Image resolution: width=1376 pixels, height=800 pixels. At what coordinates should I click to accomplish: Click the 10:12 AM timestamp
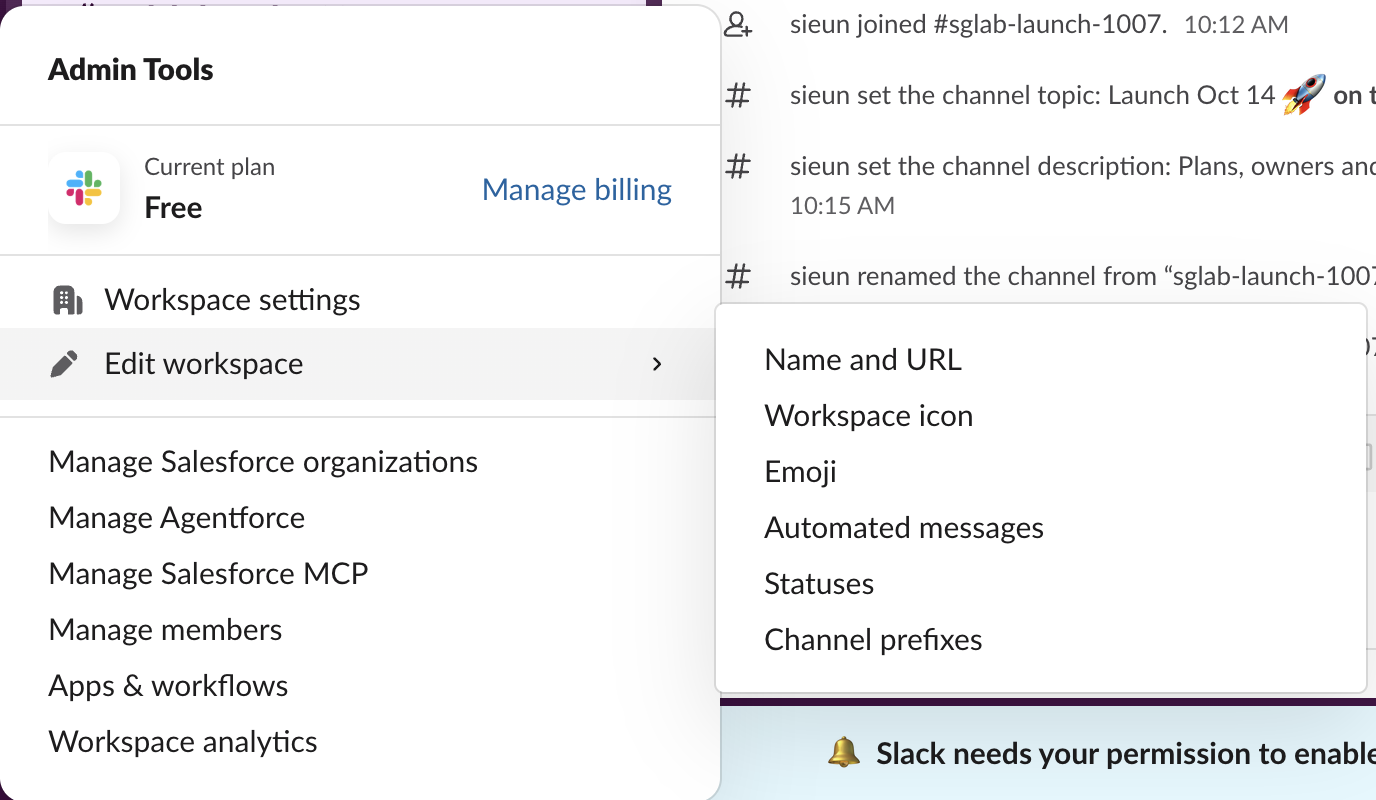pyautogui.click(x=1236, y=25)
